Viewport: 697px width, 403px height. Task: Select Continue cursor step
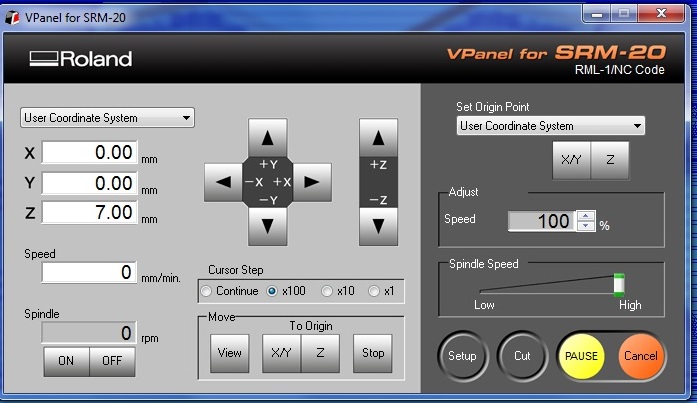(206, 291)
